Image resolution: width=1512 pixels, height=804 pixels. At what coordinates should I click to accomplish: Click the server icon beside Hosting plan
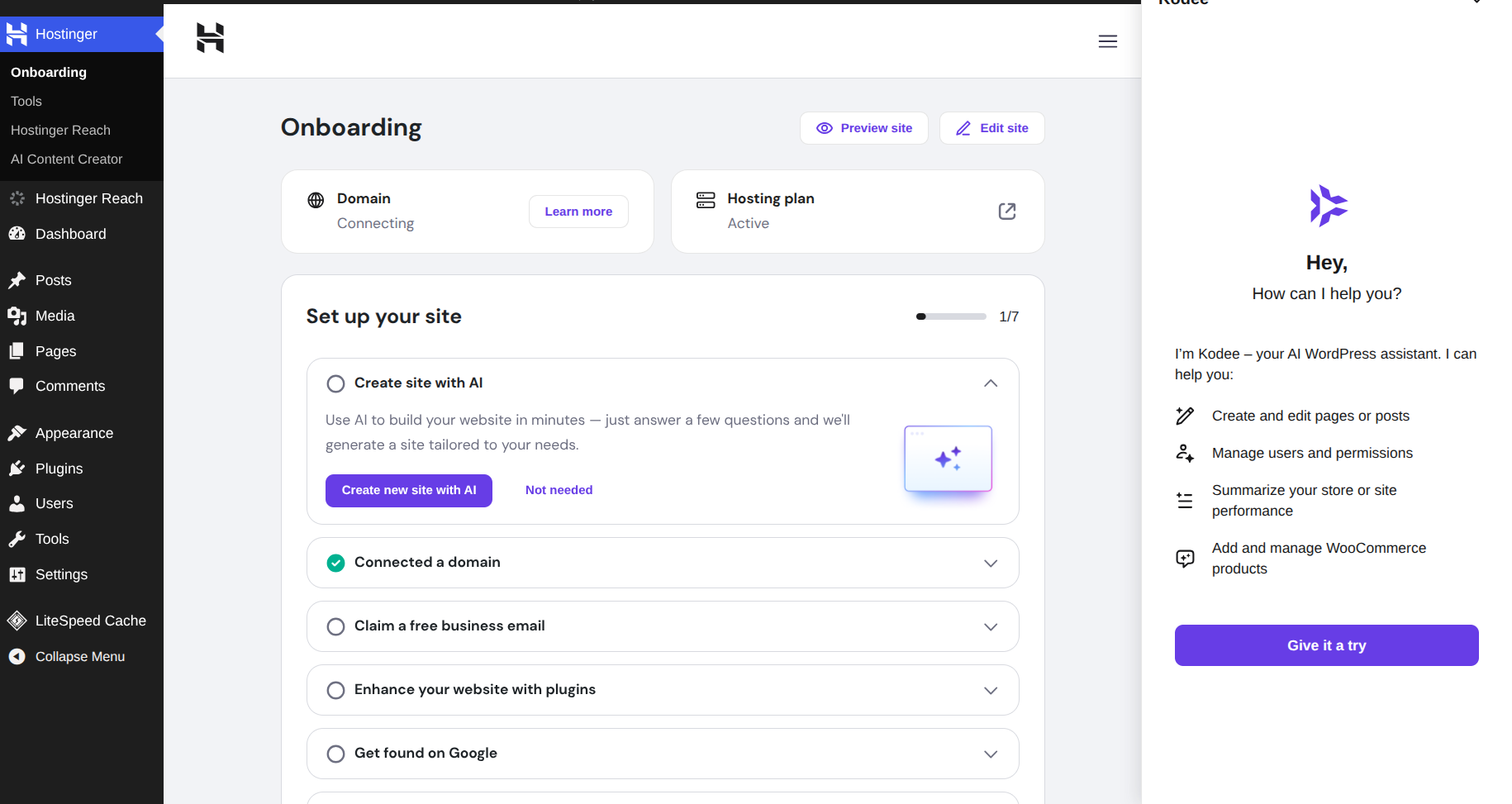click(706, 200)
